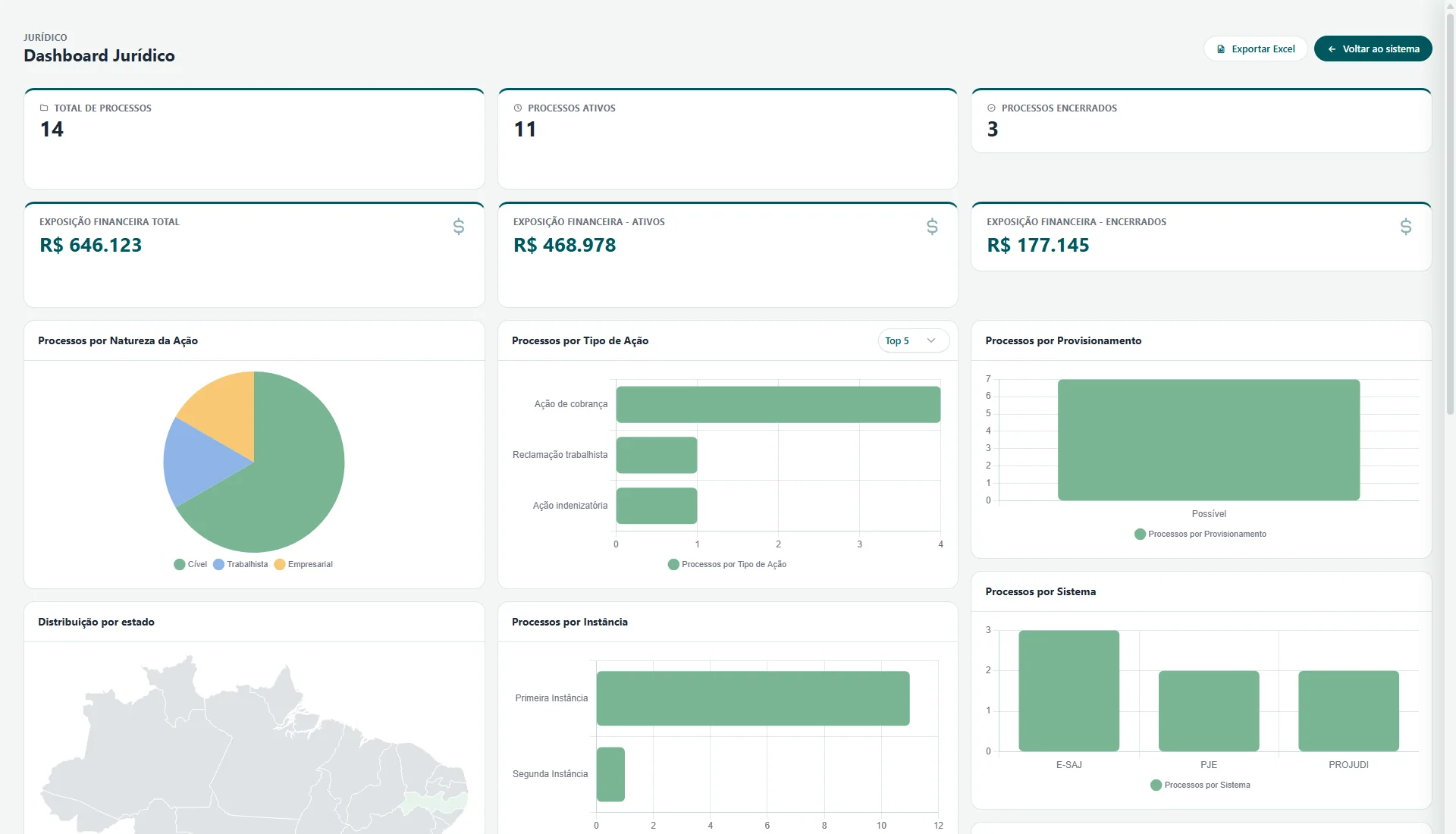The image size is (1456, 834).
Task: Click the Possível provisioning bar
Action: pyautogui.click(x=1209, y=440)
